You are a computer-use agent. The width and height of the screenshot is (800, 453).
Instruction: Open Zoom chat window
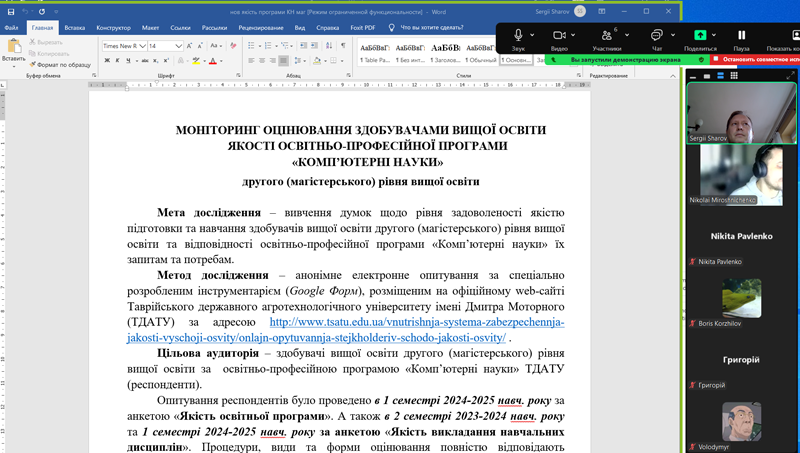click(x=656, y=36)
